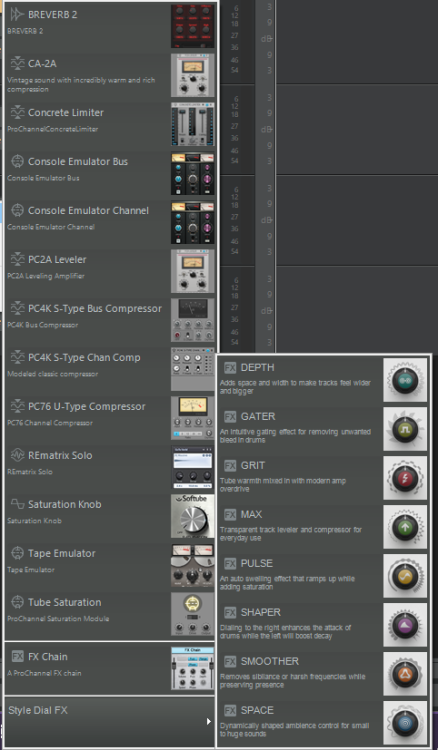Click 'Modeled classic compressor' description
Screen dimensions: 438x750
53,374
